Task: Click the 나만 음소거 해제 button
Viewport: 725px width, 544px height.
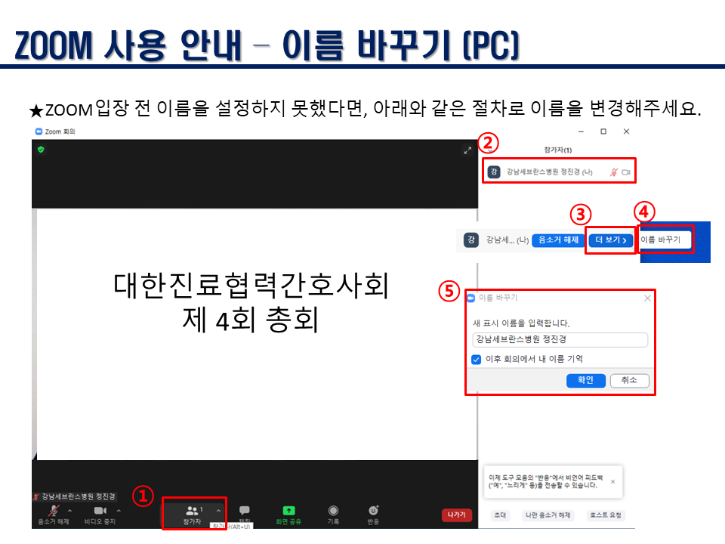Action: (548, 515)
